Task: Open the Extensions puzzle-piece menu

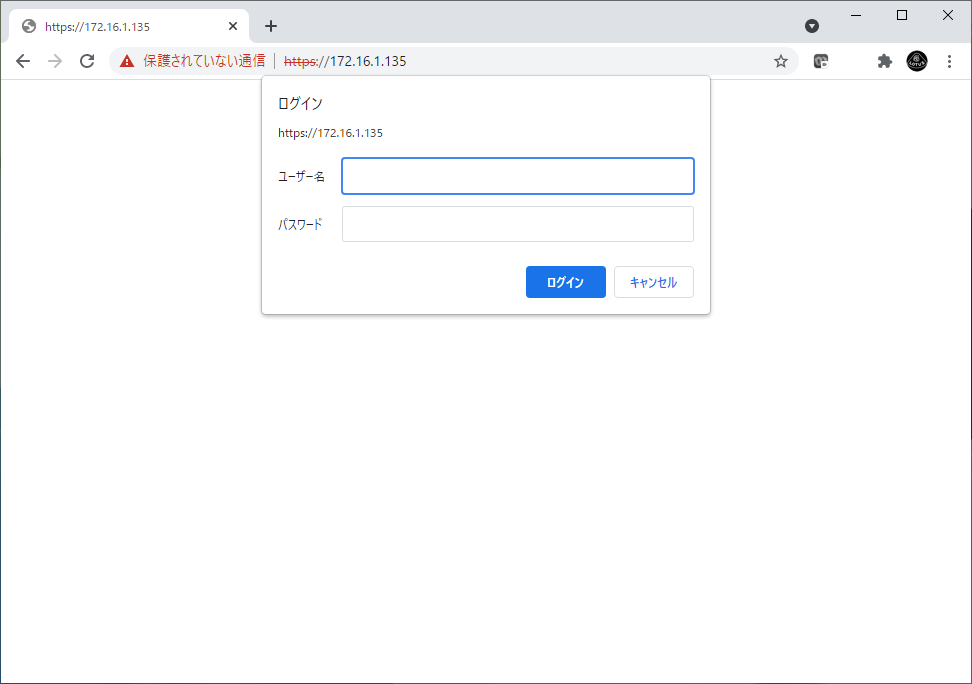Action: (x=884, y=61)
